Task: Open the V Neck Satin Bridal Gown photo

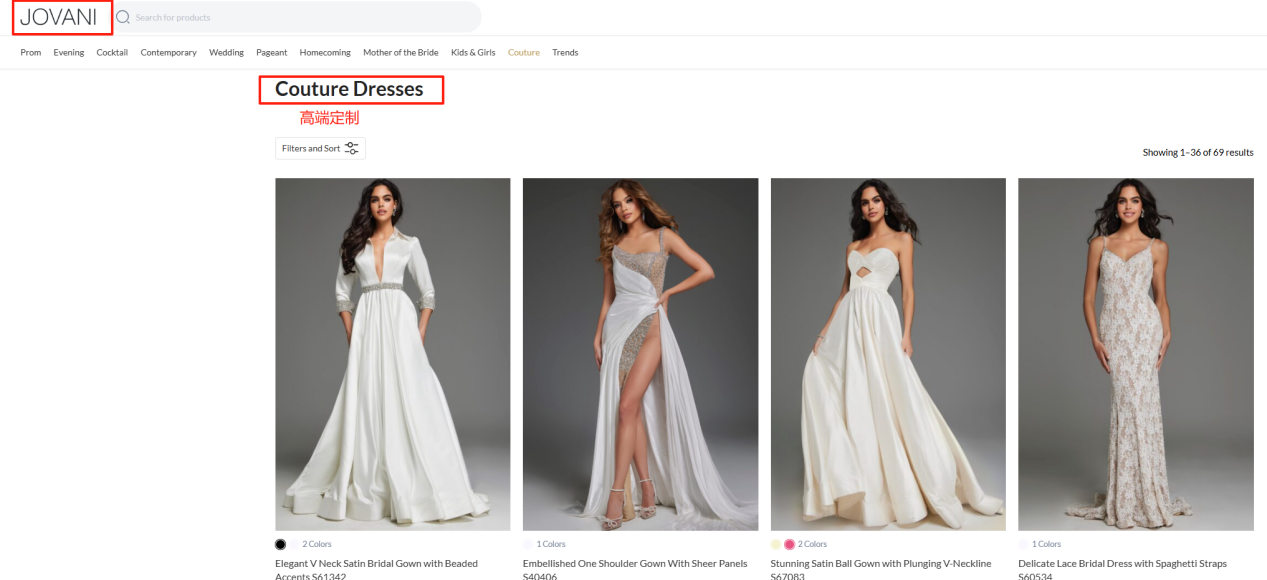Action: pyautogui.click(x=392, y=354)
